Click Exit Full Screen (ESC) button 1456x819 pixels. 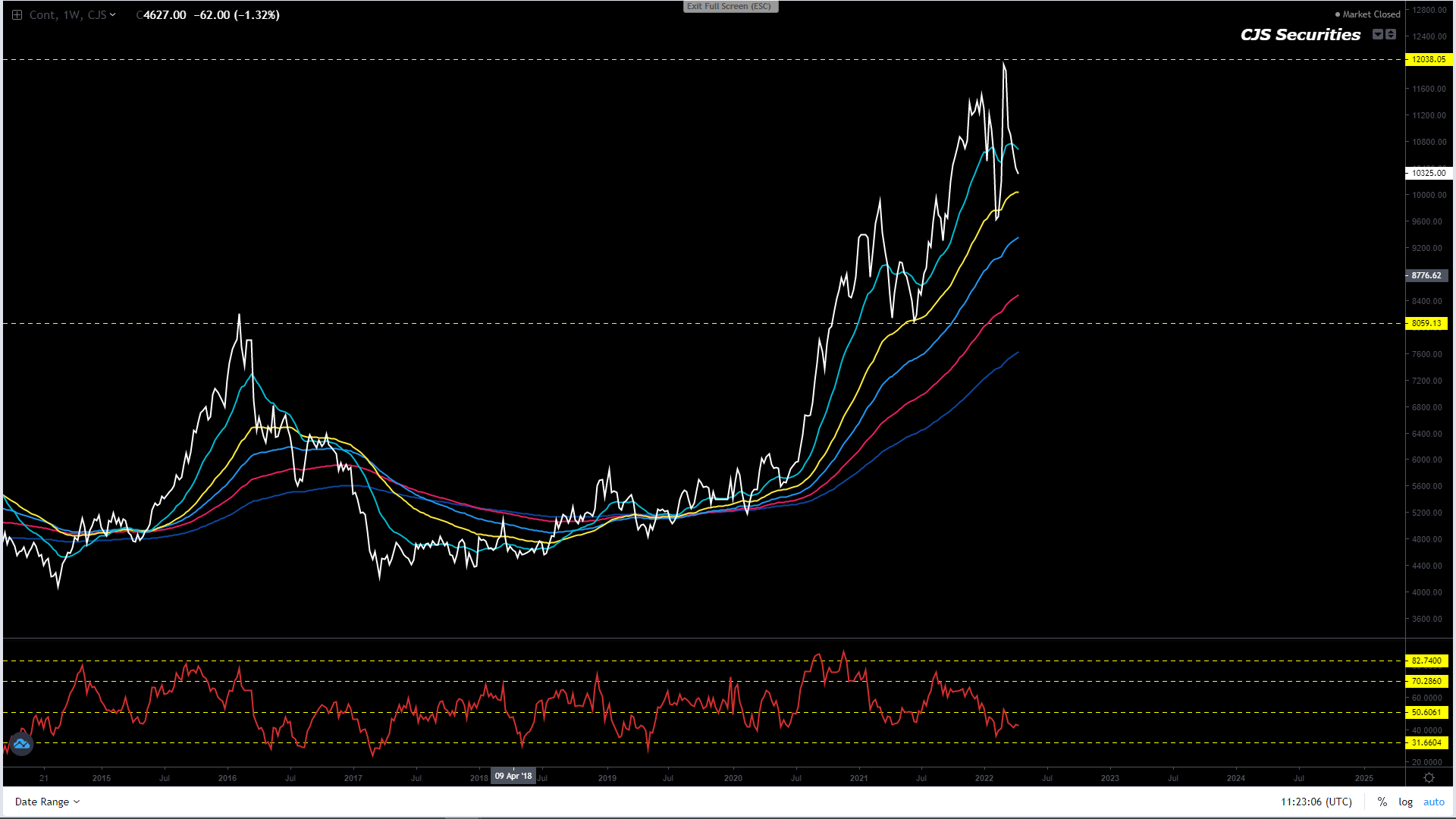[730, 6]
